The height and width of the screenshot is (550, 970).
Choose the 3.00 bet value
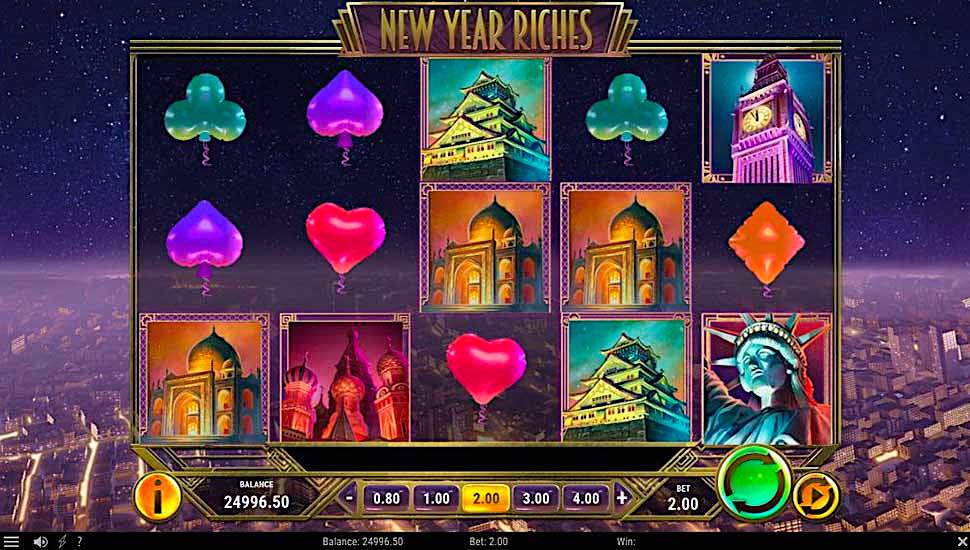[x=536, y=498]
